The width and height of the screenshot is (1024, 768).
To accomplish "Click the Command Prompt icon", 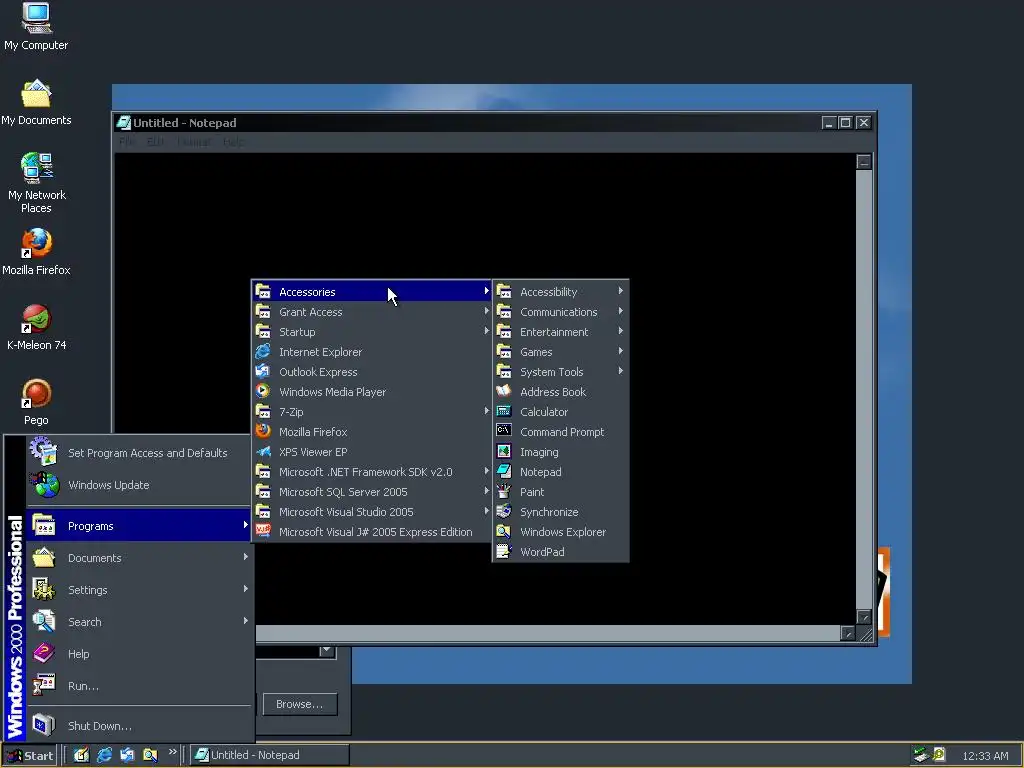I will [504, 431].
